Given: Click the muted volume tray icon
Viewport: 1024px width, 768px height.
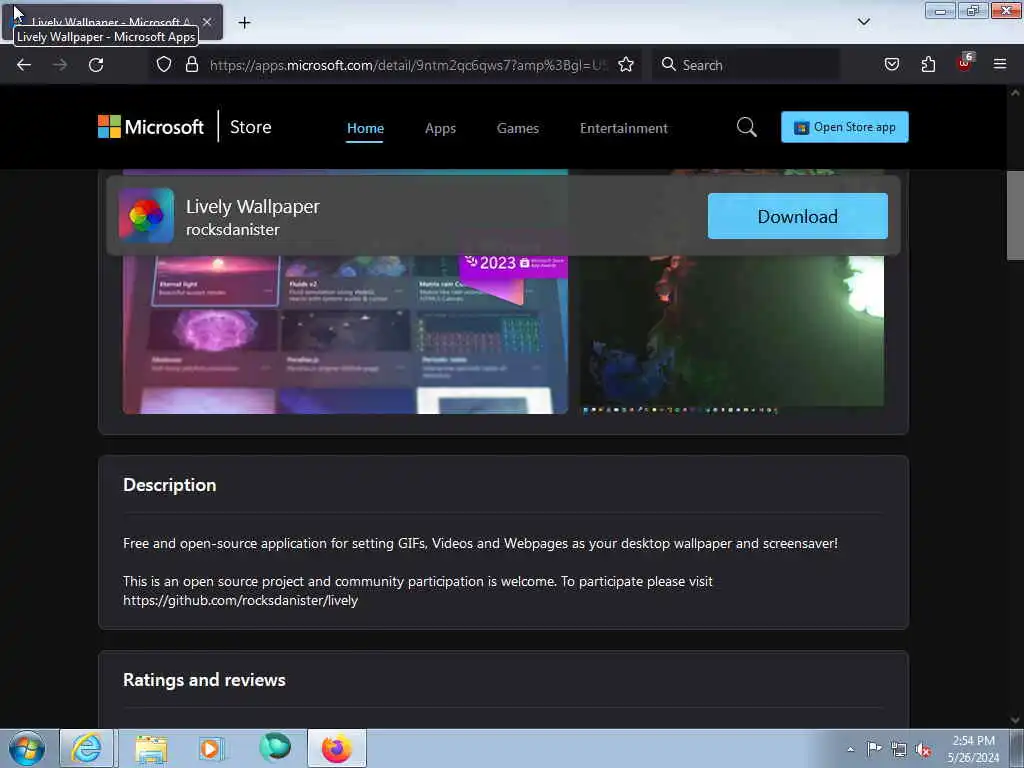Looking at the screenshot, I should tap(923, 750).
